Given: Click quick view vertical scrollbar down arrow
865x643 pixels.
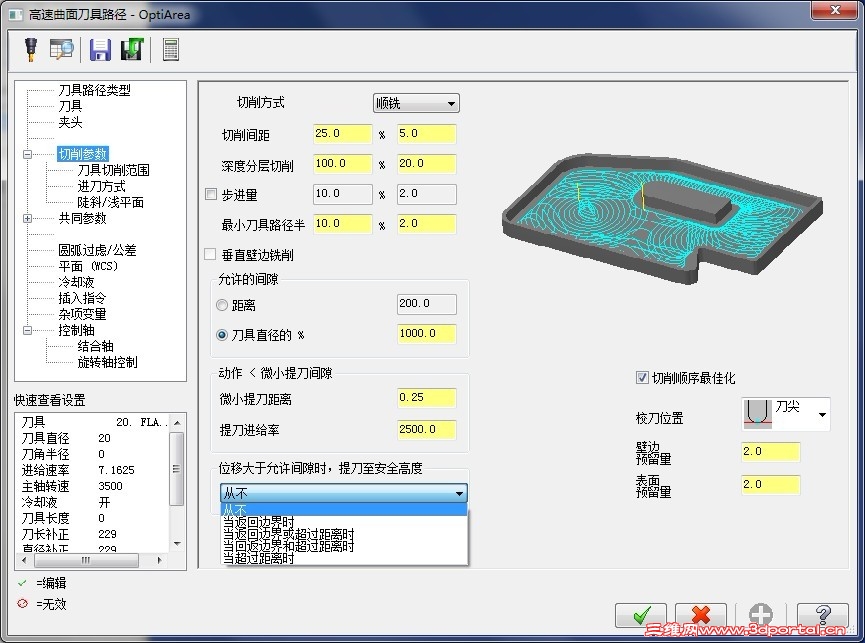Looking at the screenshot, I should [x=177, y=543].
